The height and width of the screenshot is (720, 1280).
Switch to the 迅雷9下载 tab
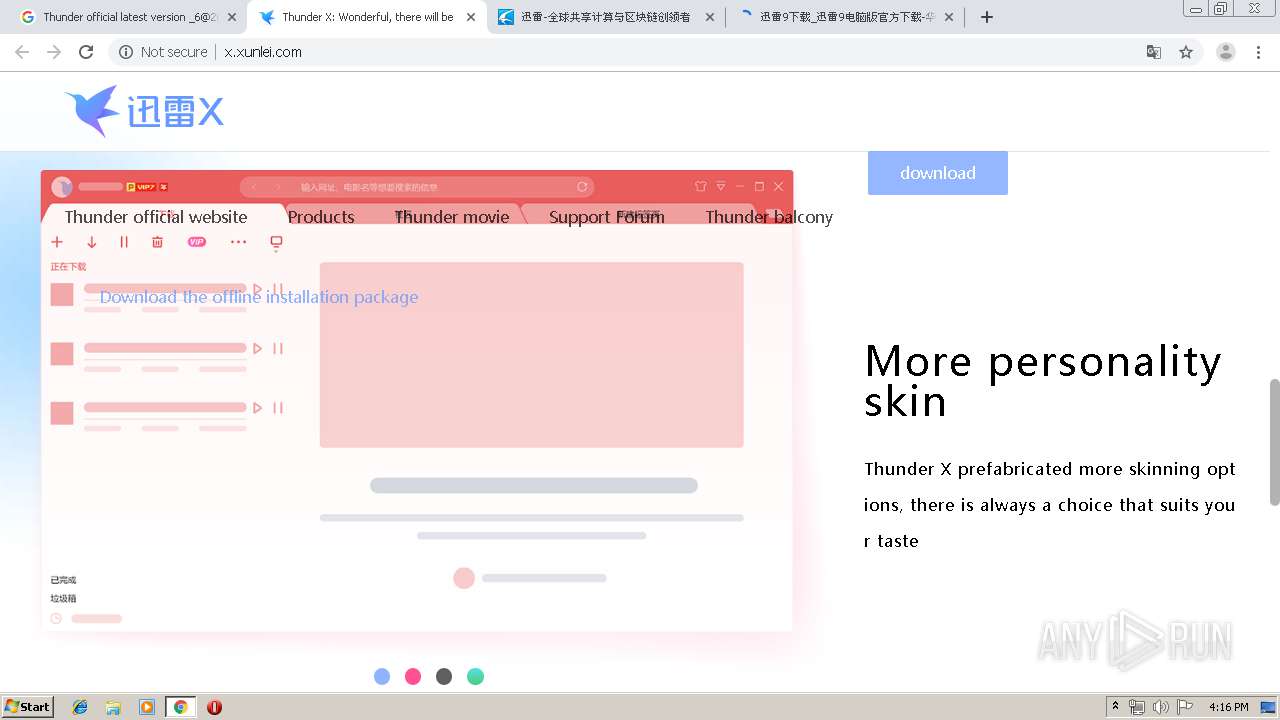pos(845,17)
